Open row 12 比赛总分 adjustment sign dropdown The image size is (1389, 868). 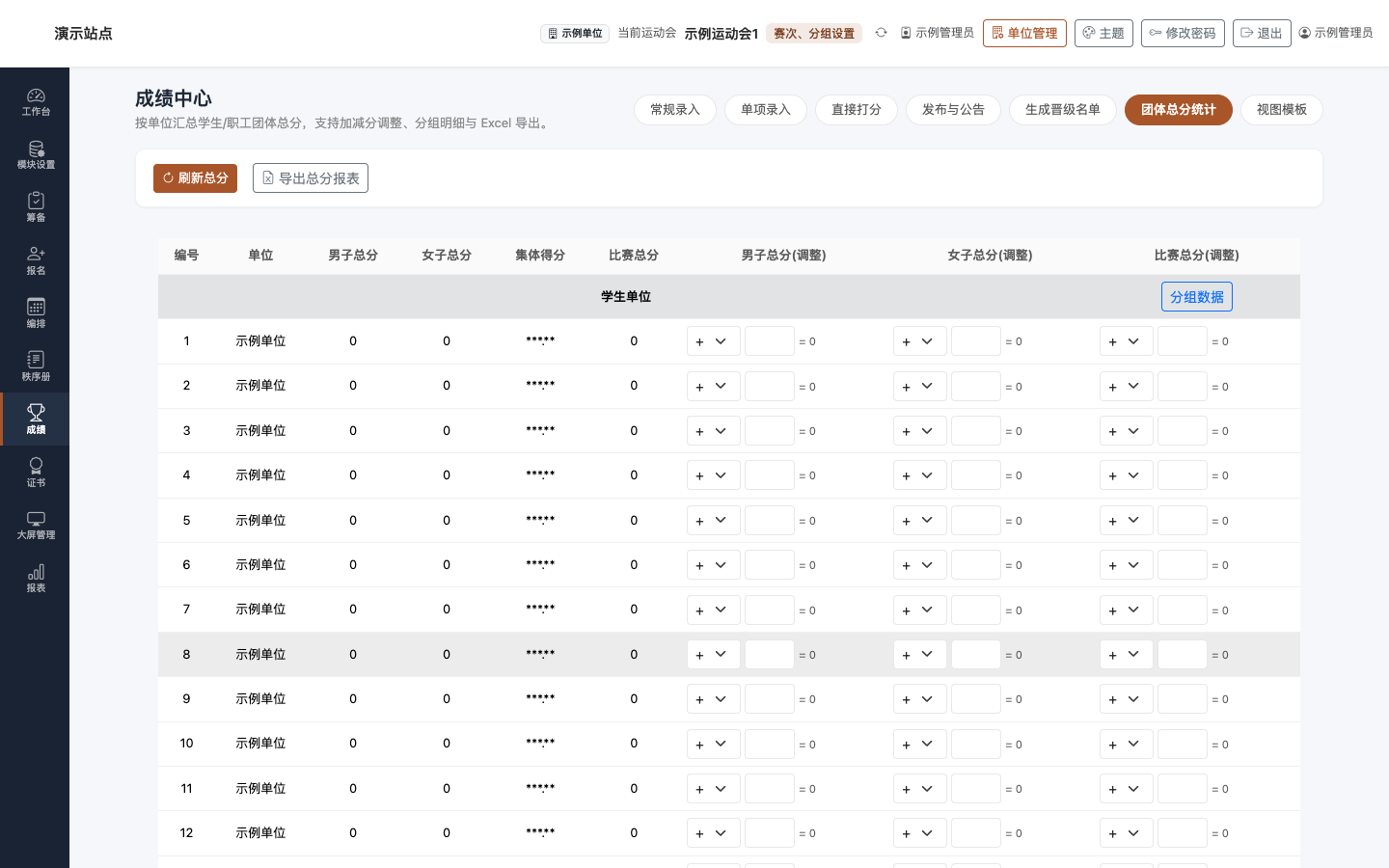[1127, 833]
